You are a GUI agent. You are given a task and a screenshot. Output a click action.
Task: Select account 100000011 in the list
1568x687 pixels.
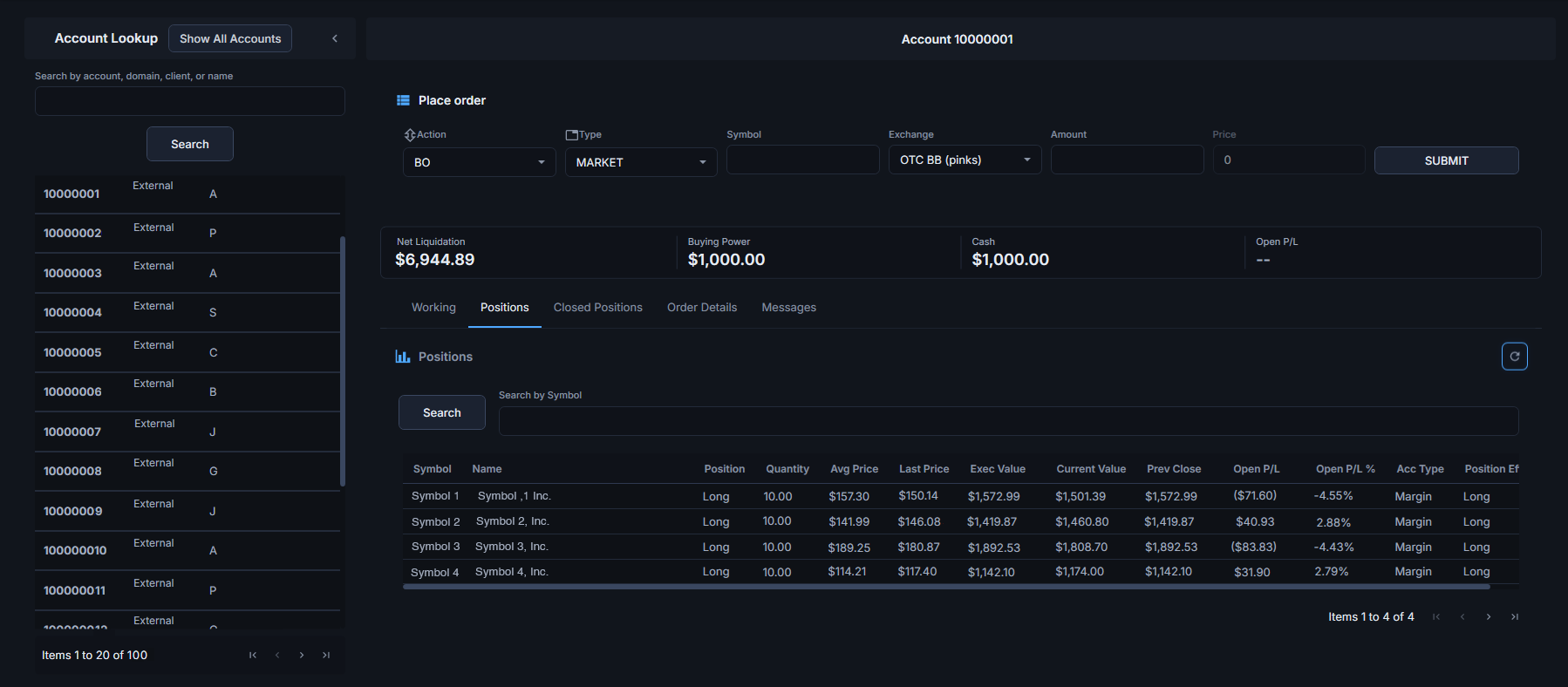click(187, 590)
